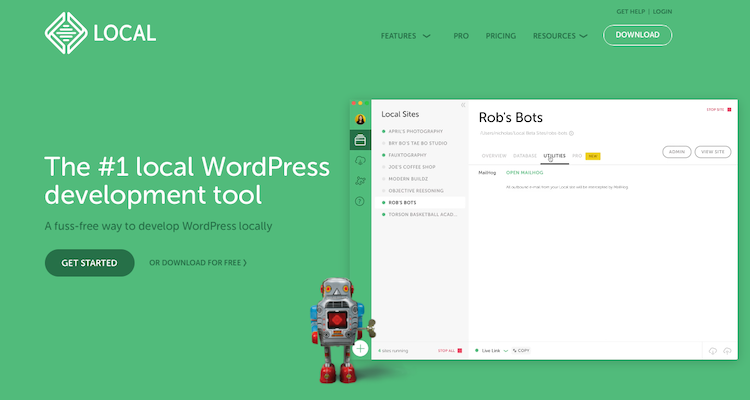
Task: Open the Add-ons puzzle icon in sidebar
Action: [x=360, y=181]
